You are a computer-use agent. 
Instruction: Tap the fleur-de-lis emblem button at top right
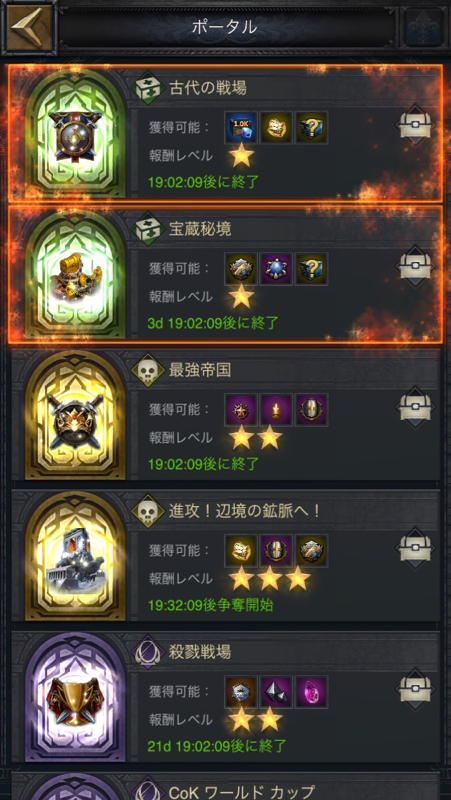click(x=424, y=28)
